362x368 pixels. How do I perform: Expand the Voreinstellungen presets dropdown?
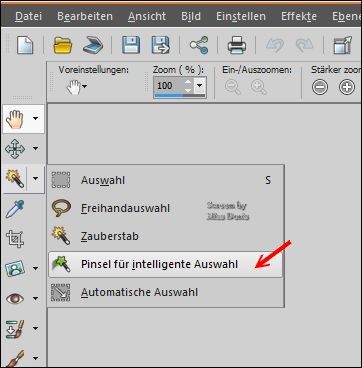point(77,88)
